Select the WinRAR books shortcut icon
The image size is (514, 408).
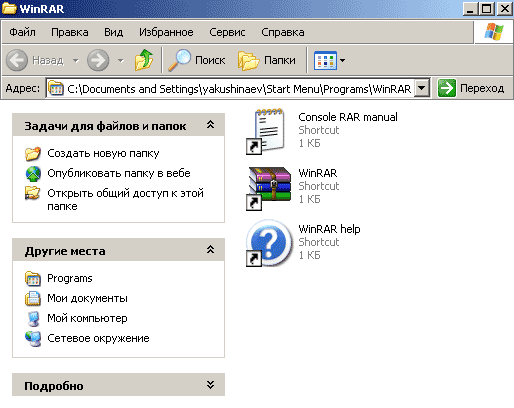(269, 188)
